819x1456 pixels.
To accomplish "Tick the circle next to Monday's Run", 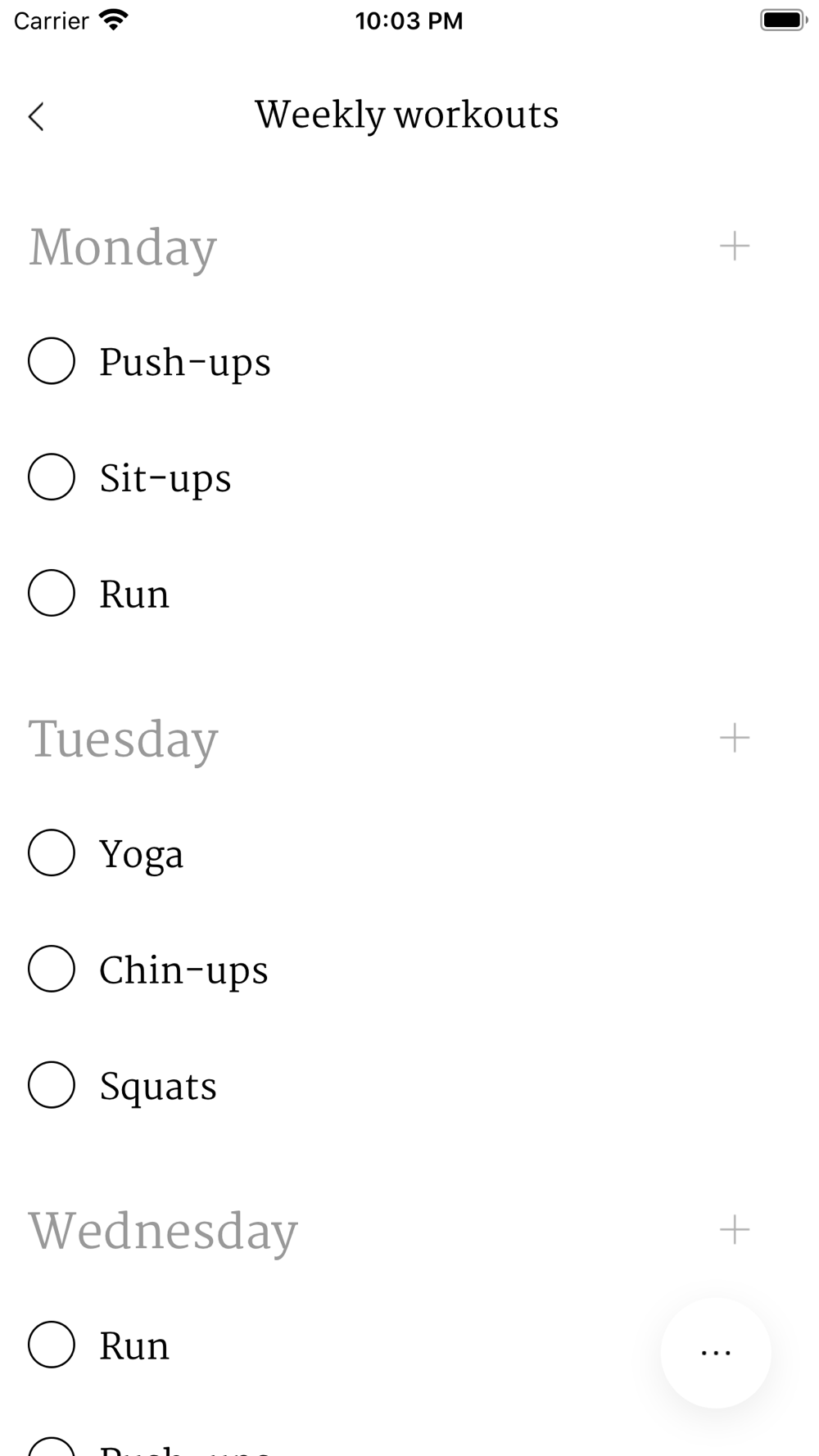I will [x=52, y=593].
